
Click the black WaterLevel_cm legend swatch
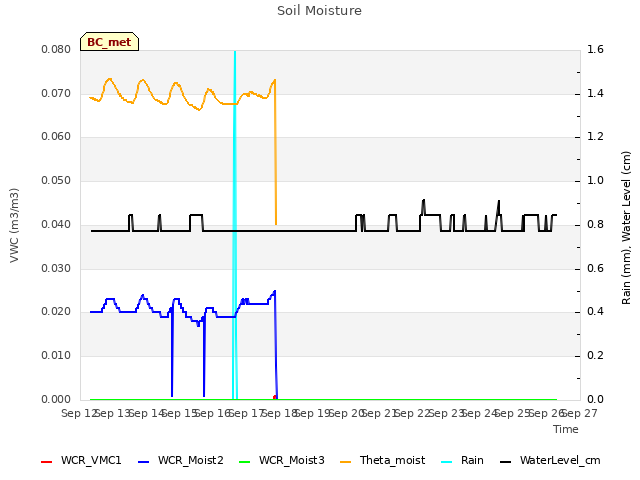[505, 462]
